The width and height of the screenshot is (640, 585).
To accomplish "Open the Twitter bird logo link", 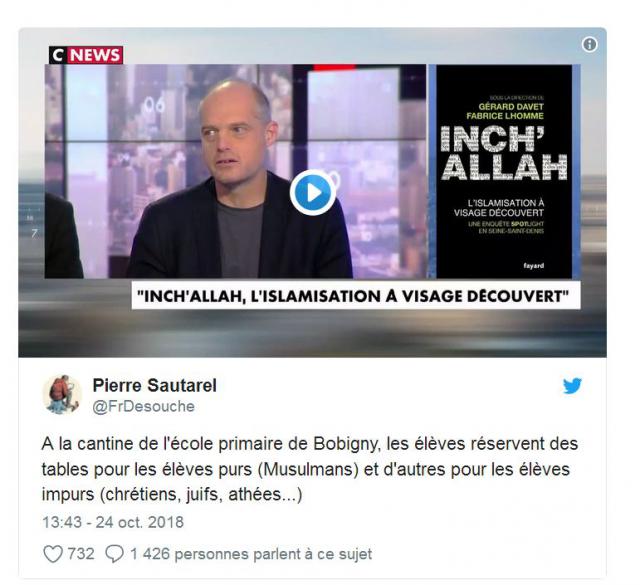I will click(572, 386).
